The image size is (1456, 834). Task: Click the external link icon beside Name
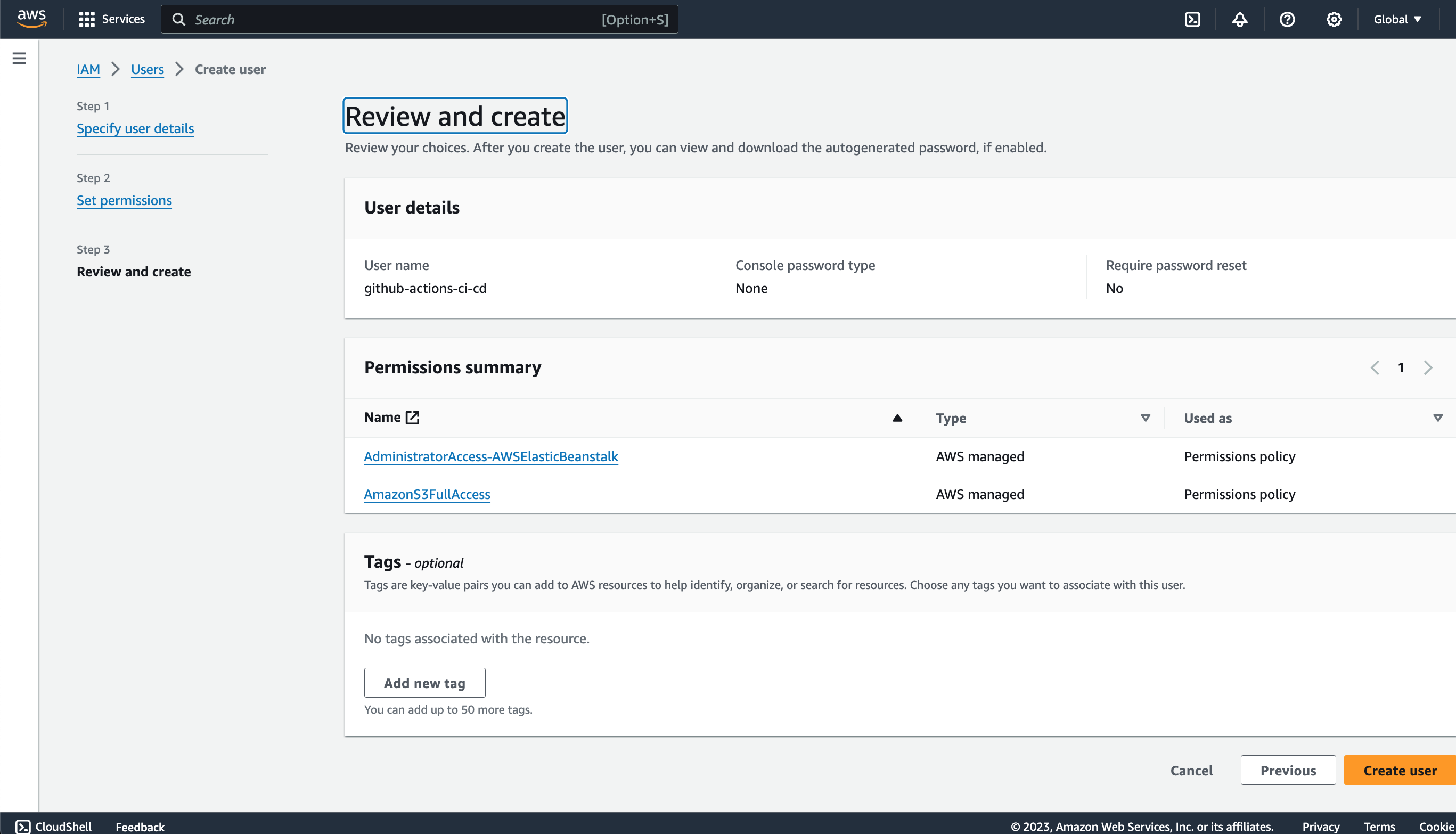pos(412,417)
